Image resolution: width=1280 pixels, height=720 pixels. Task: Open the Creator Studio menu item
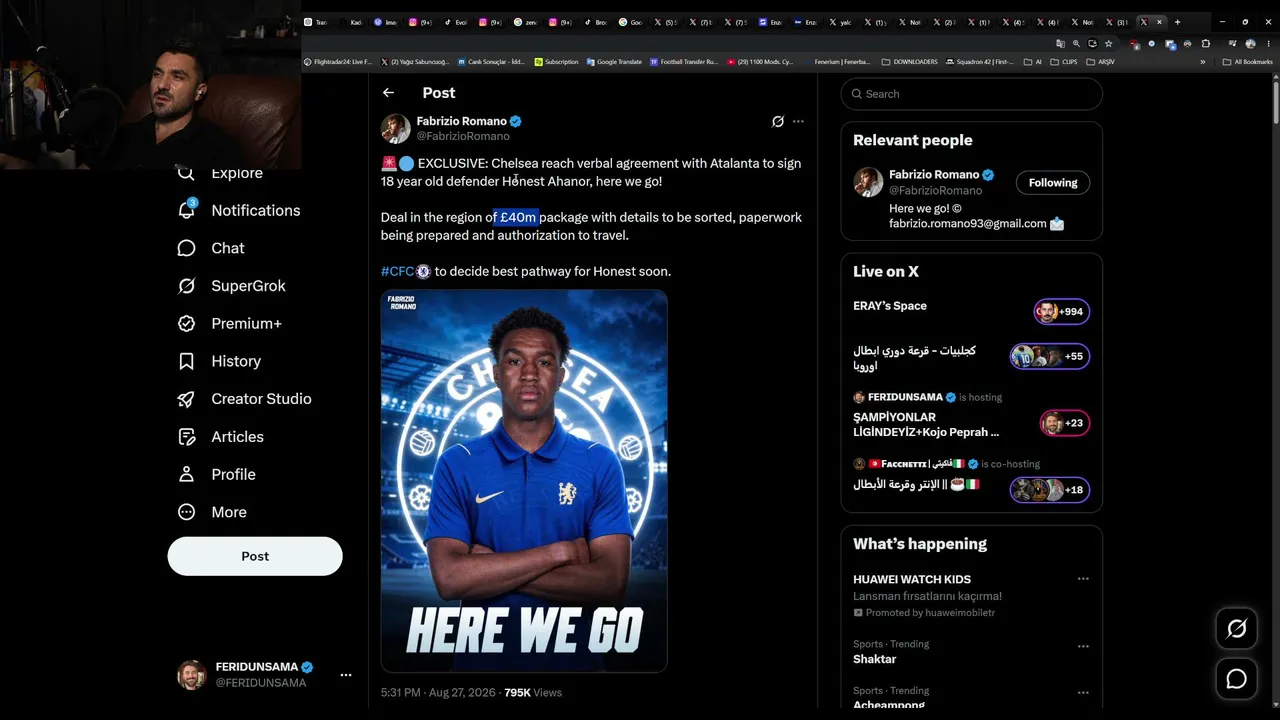[x=245, y=399]
